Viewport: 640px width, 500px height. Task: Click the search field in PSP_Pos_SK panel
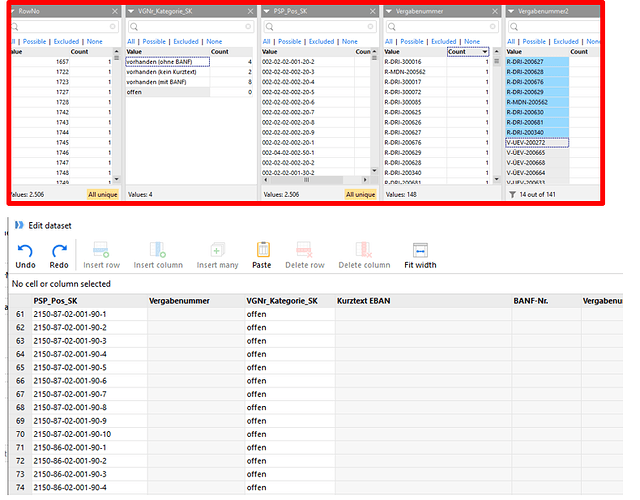pos(322,26)
